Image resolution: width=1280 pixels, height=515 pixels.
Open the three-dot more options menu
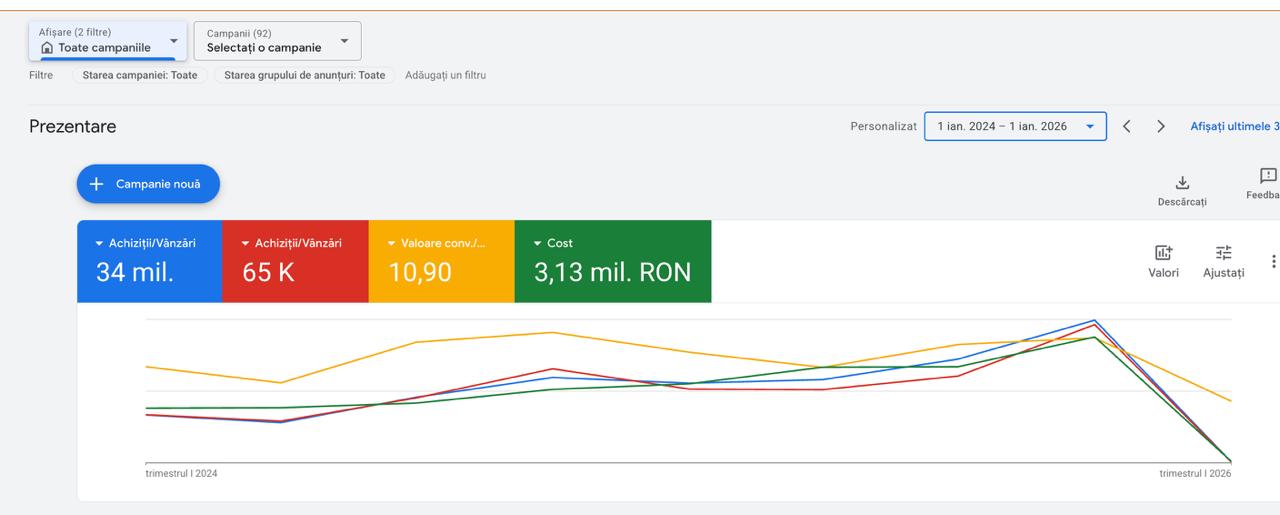(1273, 262)
